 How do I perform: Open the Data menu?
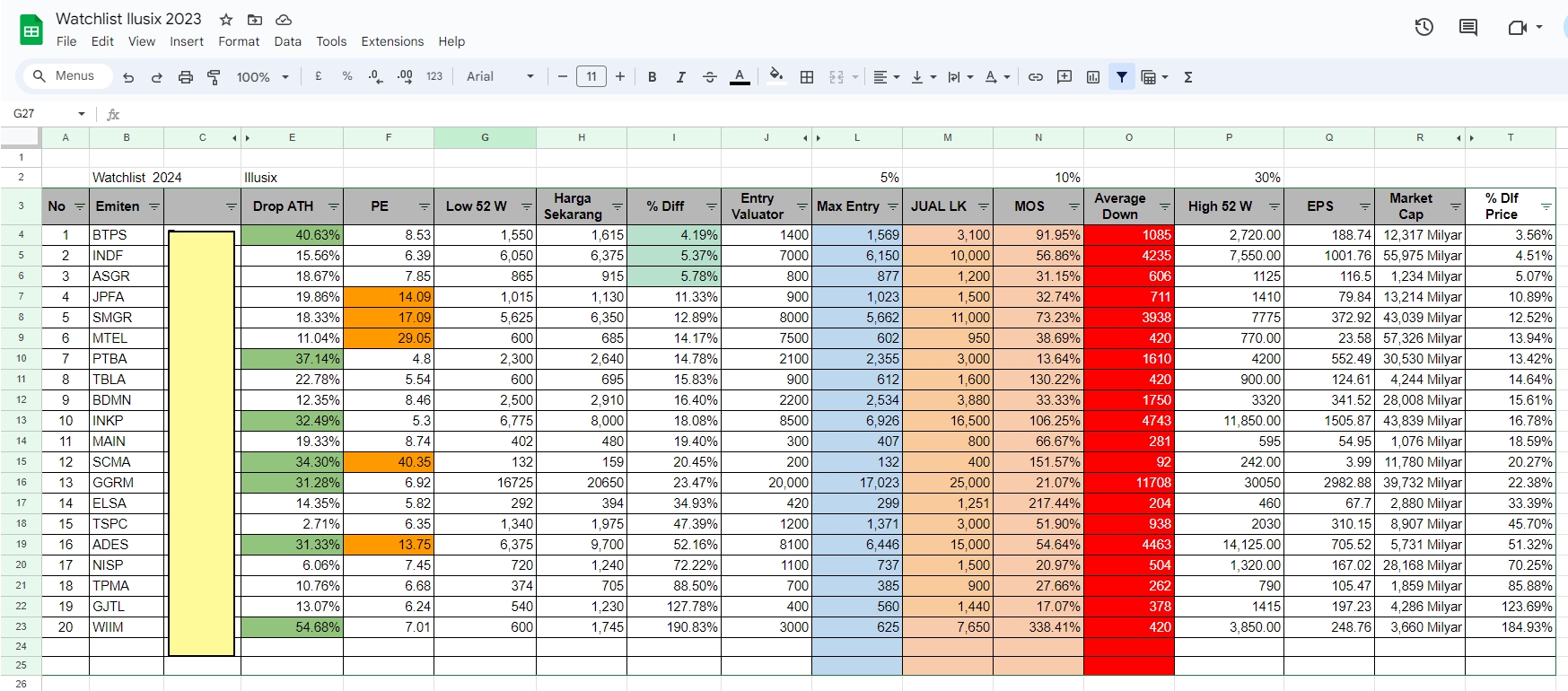click(x=288, y=41)
